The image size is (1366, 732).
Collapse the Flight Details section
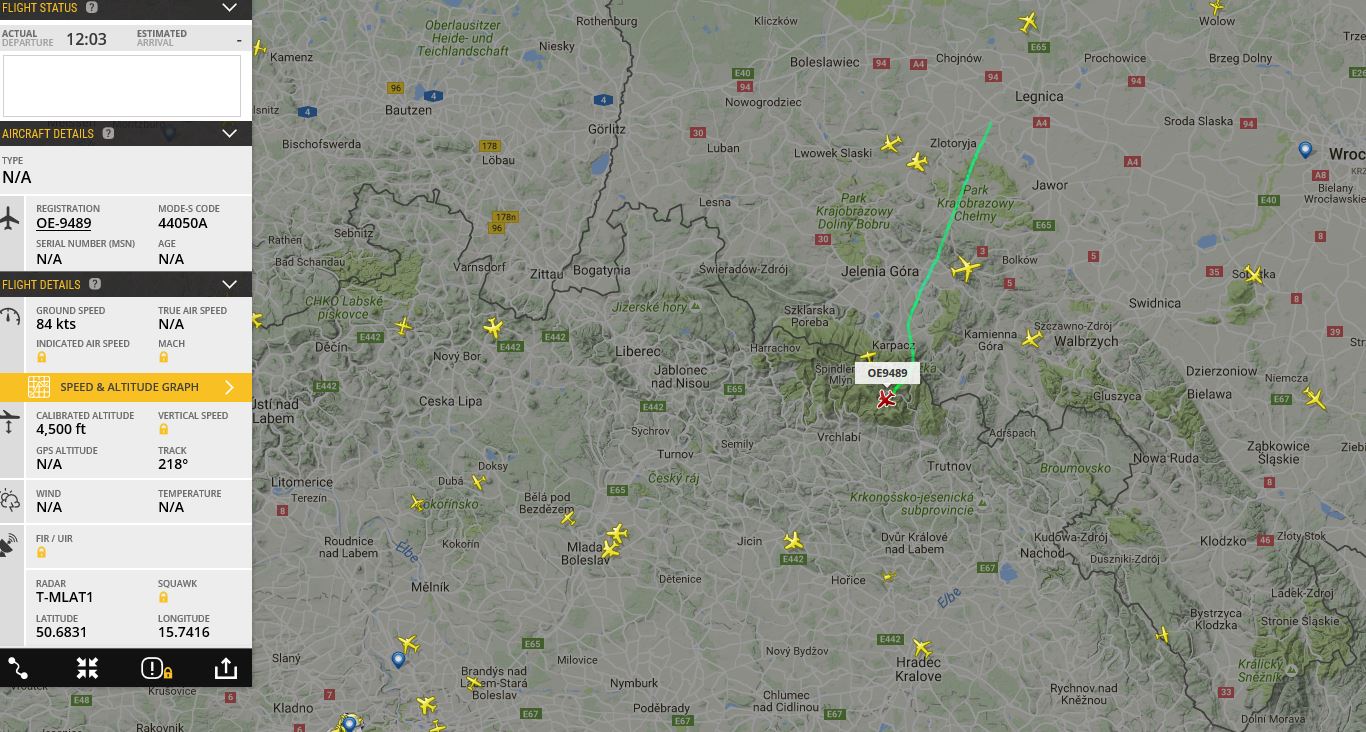pos(229,284)
